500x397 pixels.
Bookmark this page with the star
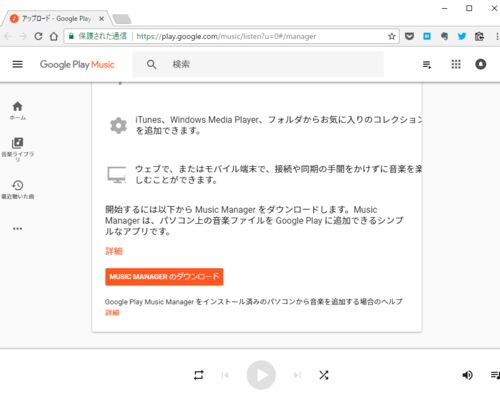[x=392, y=36]
